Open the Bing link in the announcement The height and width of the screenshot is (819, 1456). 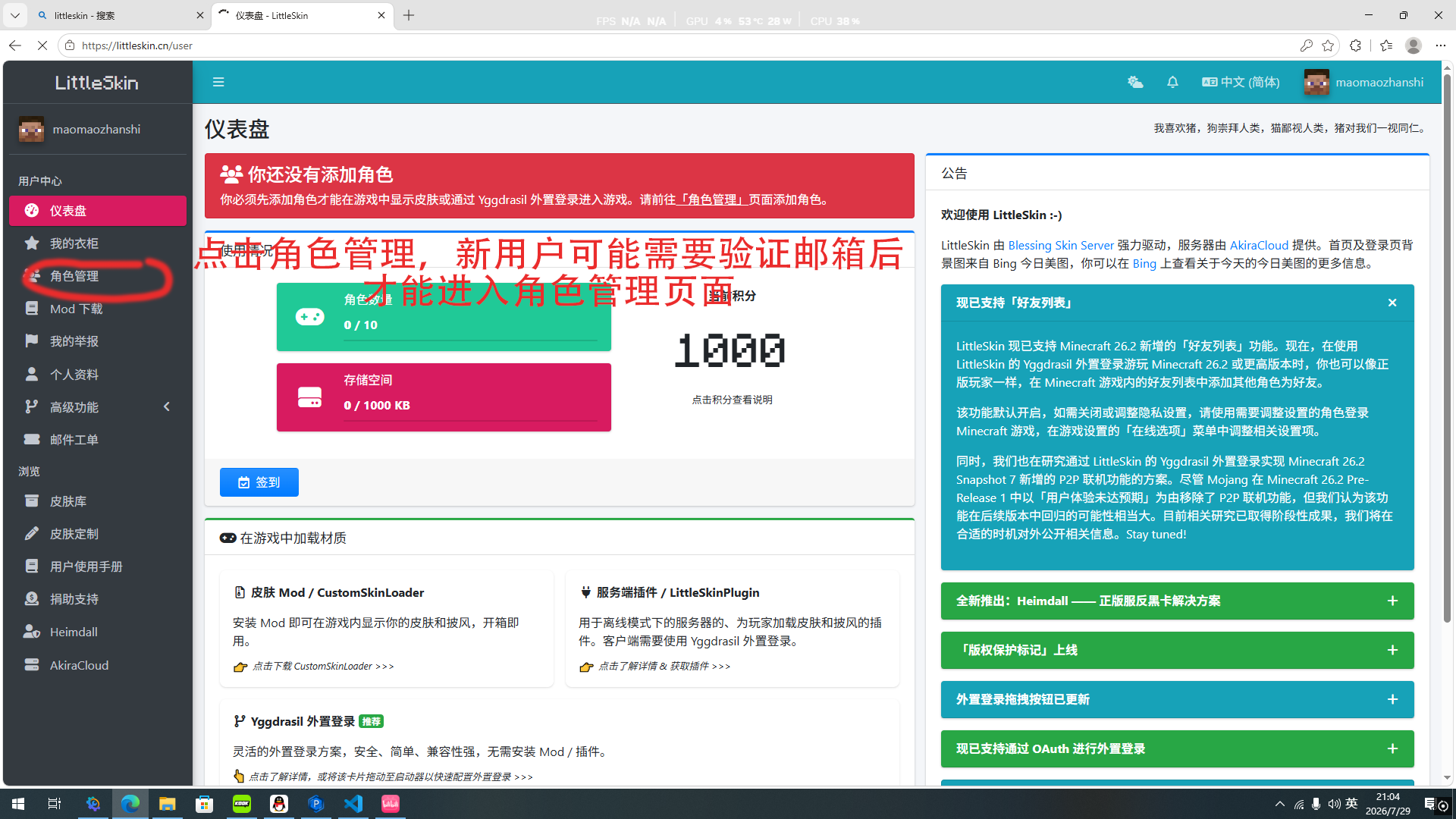(1144, 263)
